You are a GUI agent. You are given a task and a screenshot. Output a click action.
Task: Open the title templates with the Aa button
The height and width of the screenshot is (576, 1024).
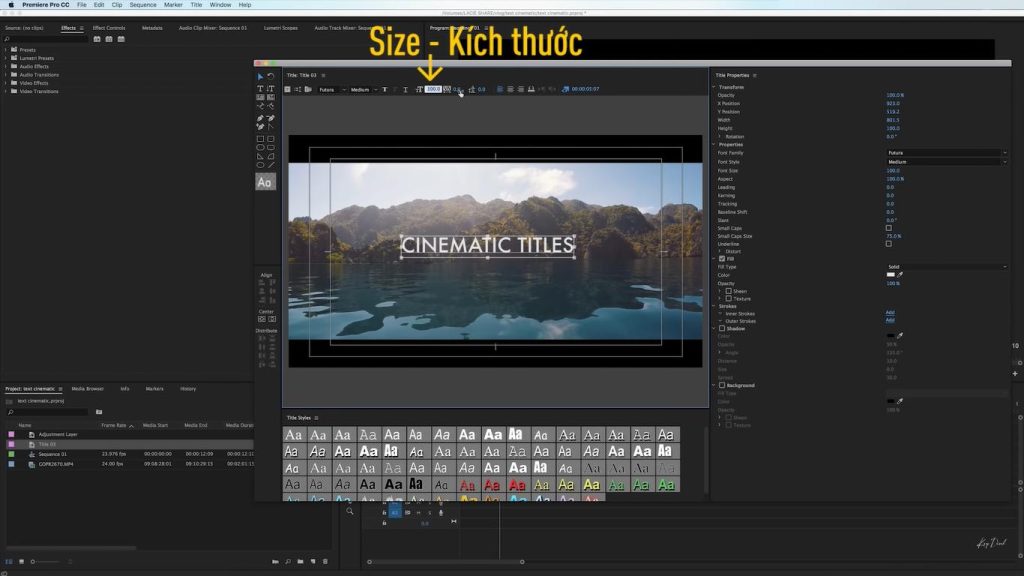coord(264,182)
